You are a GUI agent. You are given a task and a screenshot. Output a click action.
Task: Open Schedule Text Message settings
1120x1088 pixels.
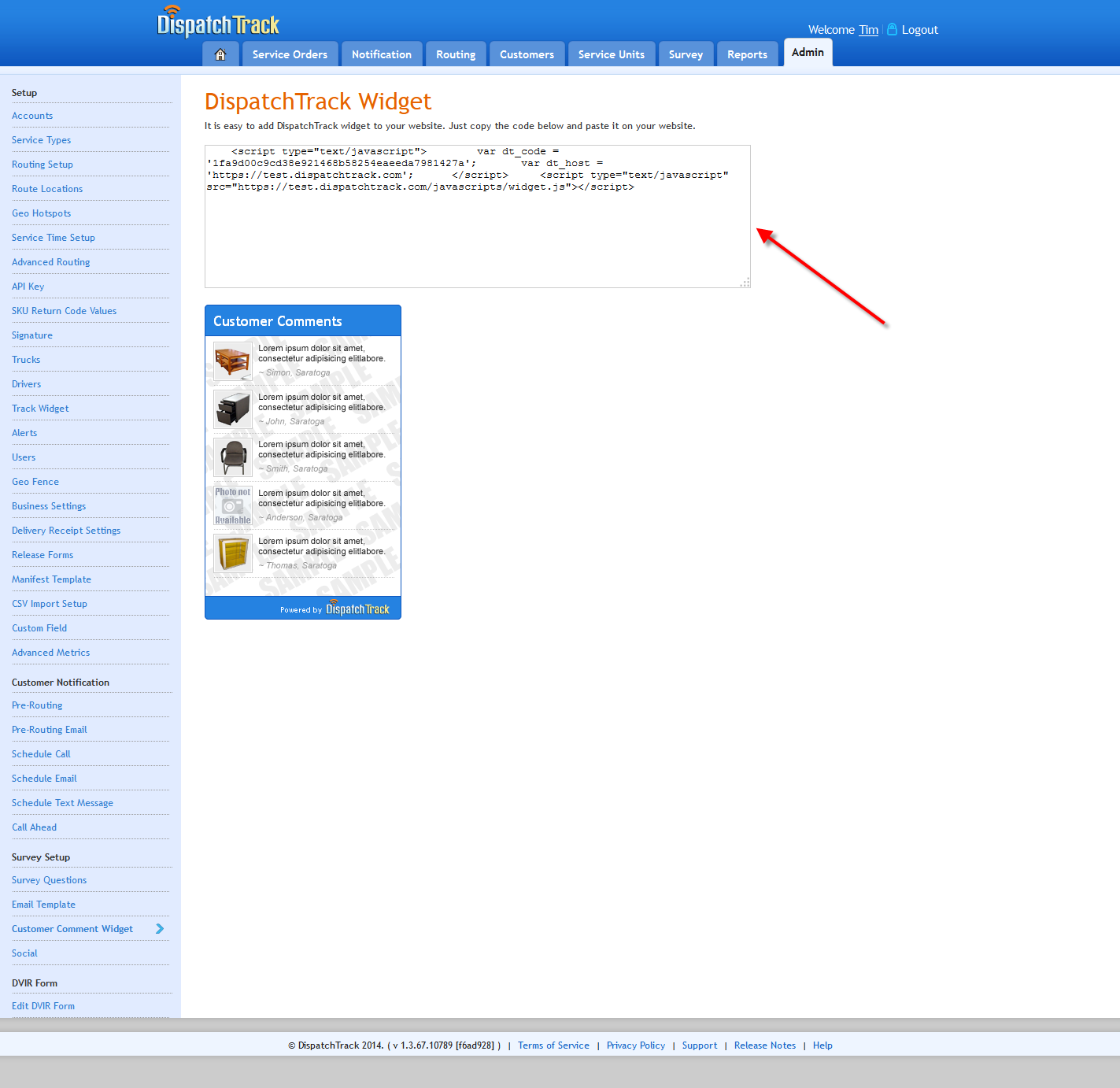(x=62, y=802)
